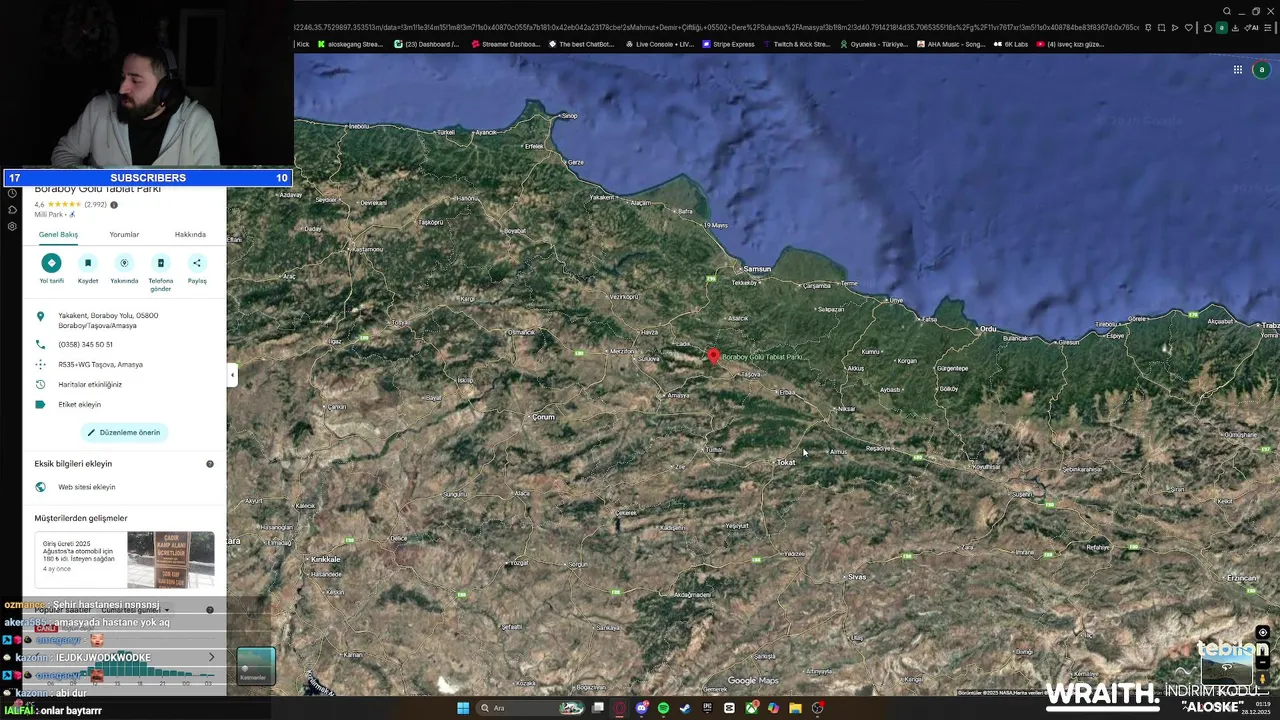Screen dimensions: 1280x720
Task: Open the help icon beside Eksik bilgileri ekleyin
Action: [210, 464]
